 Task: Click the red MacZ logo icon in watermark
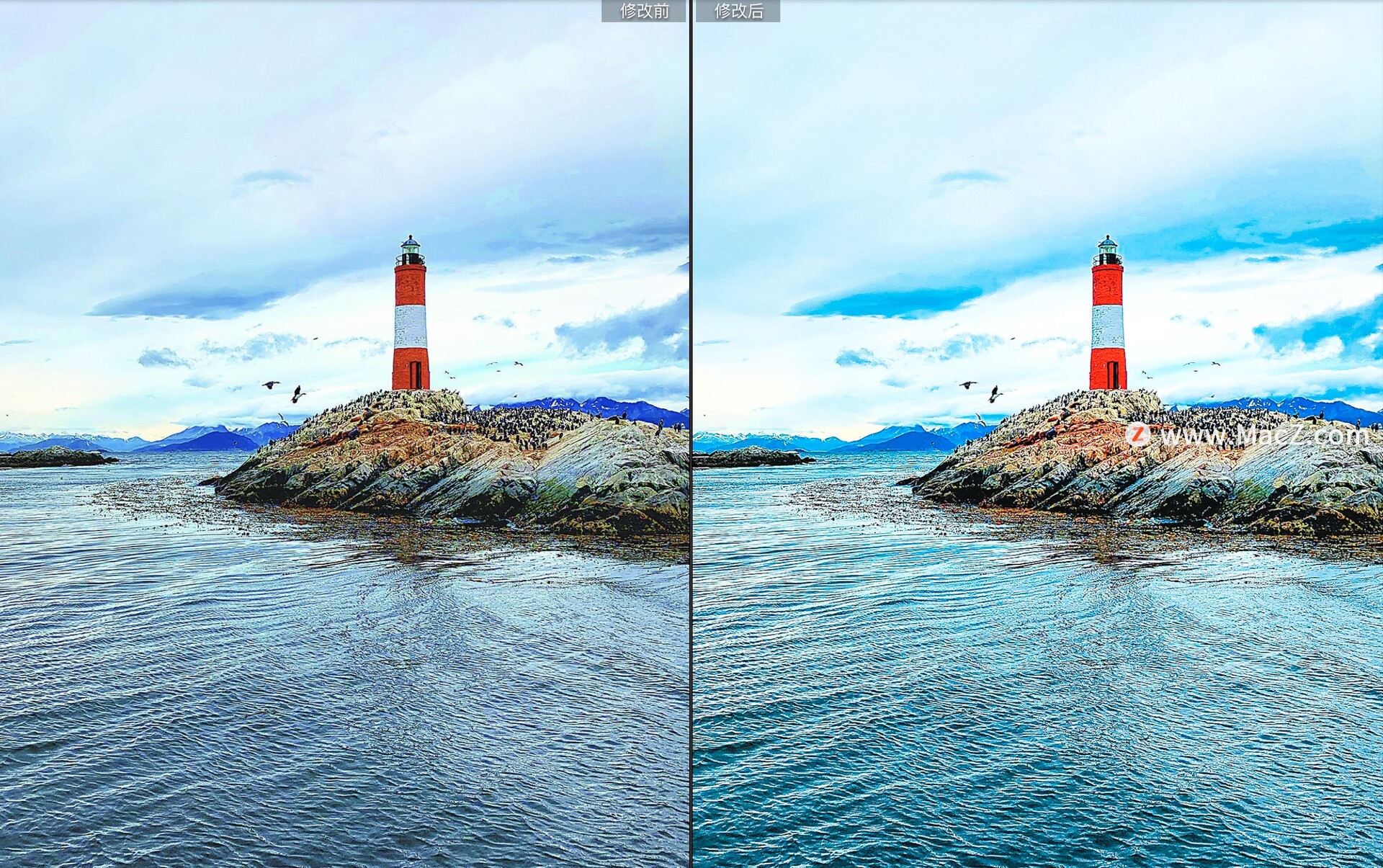point(1137,434)
